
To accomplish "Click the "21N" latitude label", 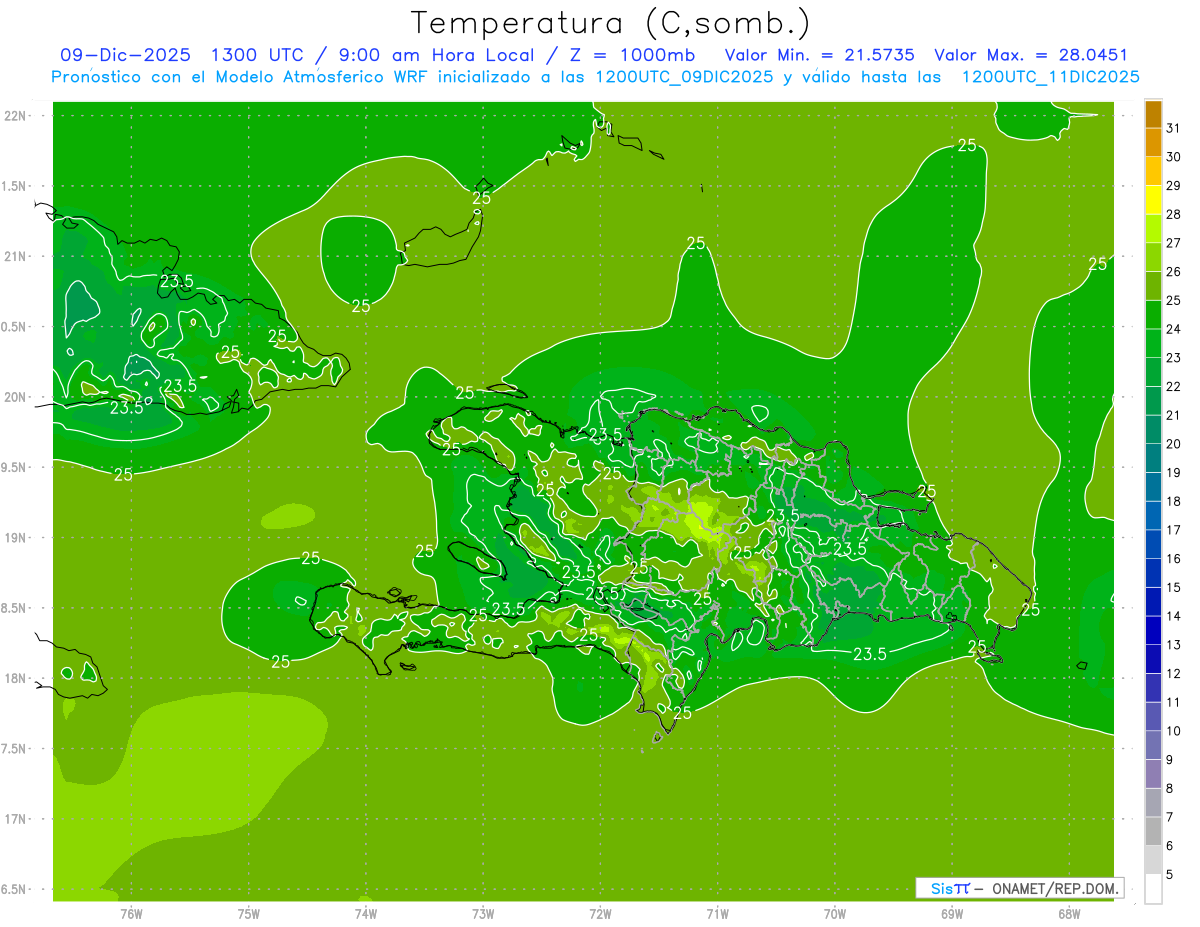I will [x=16, y=256].
